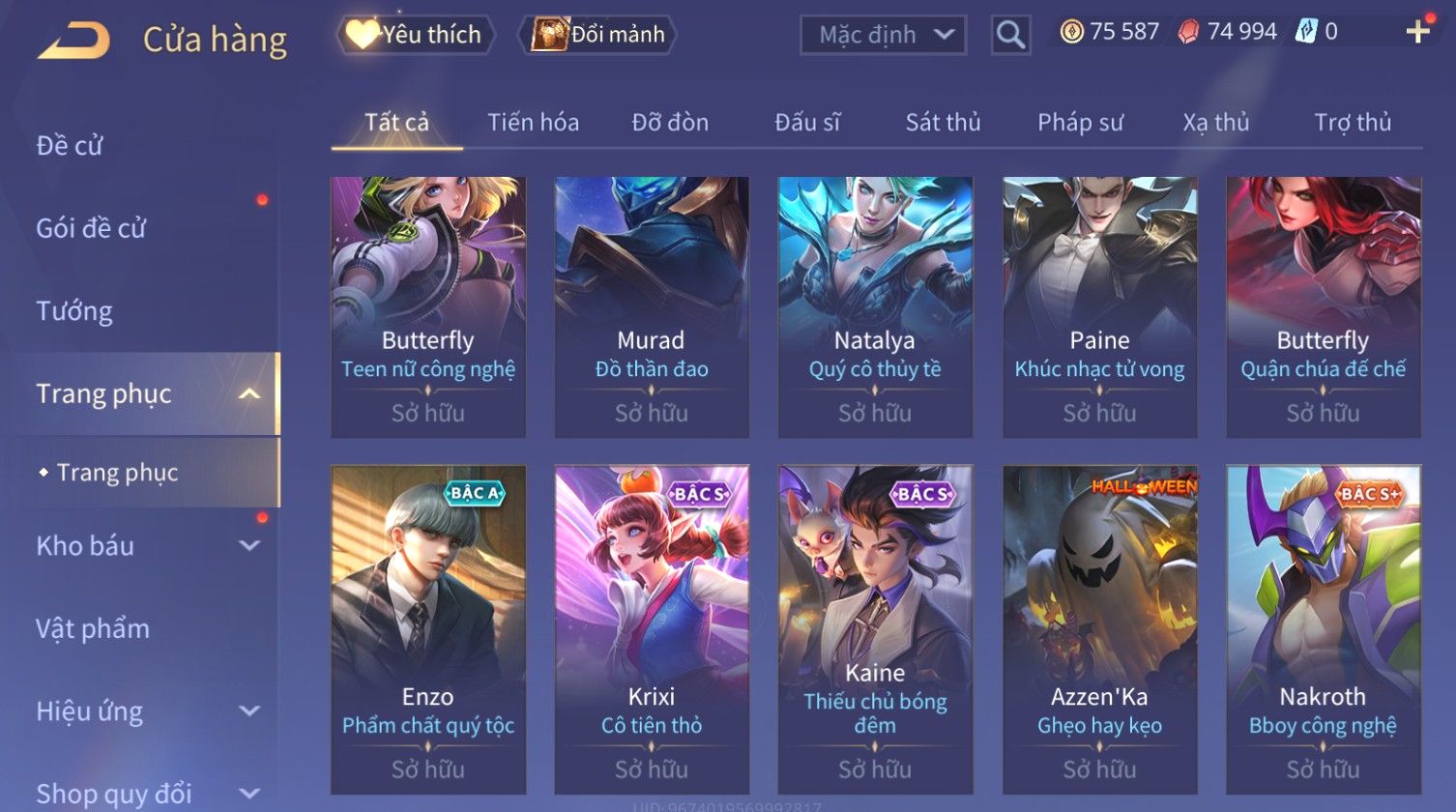Select Nakroth Bboy công nghệ skin card
This screenshot has width=1456, height=812.
(x=1324, y=628)
